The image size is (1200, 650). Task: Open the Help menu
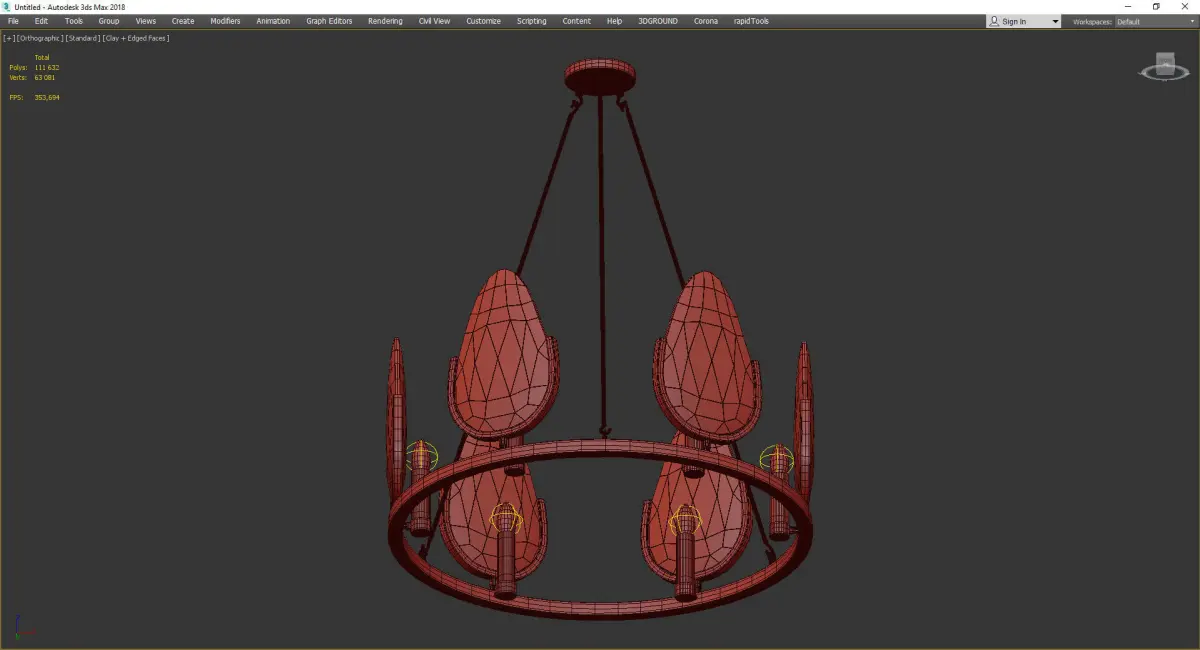(614, 21)
